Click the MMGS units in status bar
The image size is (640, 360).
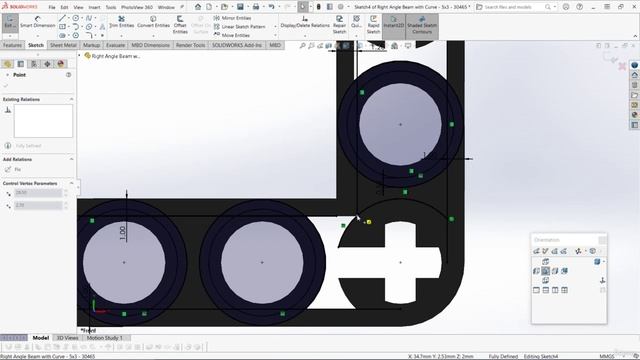click(x=607, y=356)
